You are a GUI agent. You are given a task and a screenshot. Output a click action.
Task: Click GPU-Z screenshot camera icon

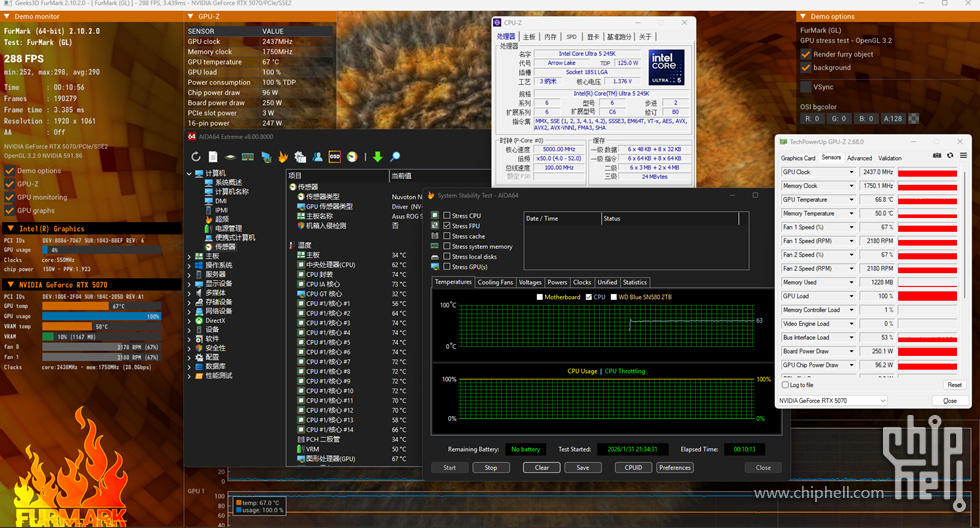[937, 156]
